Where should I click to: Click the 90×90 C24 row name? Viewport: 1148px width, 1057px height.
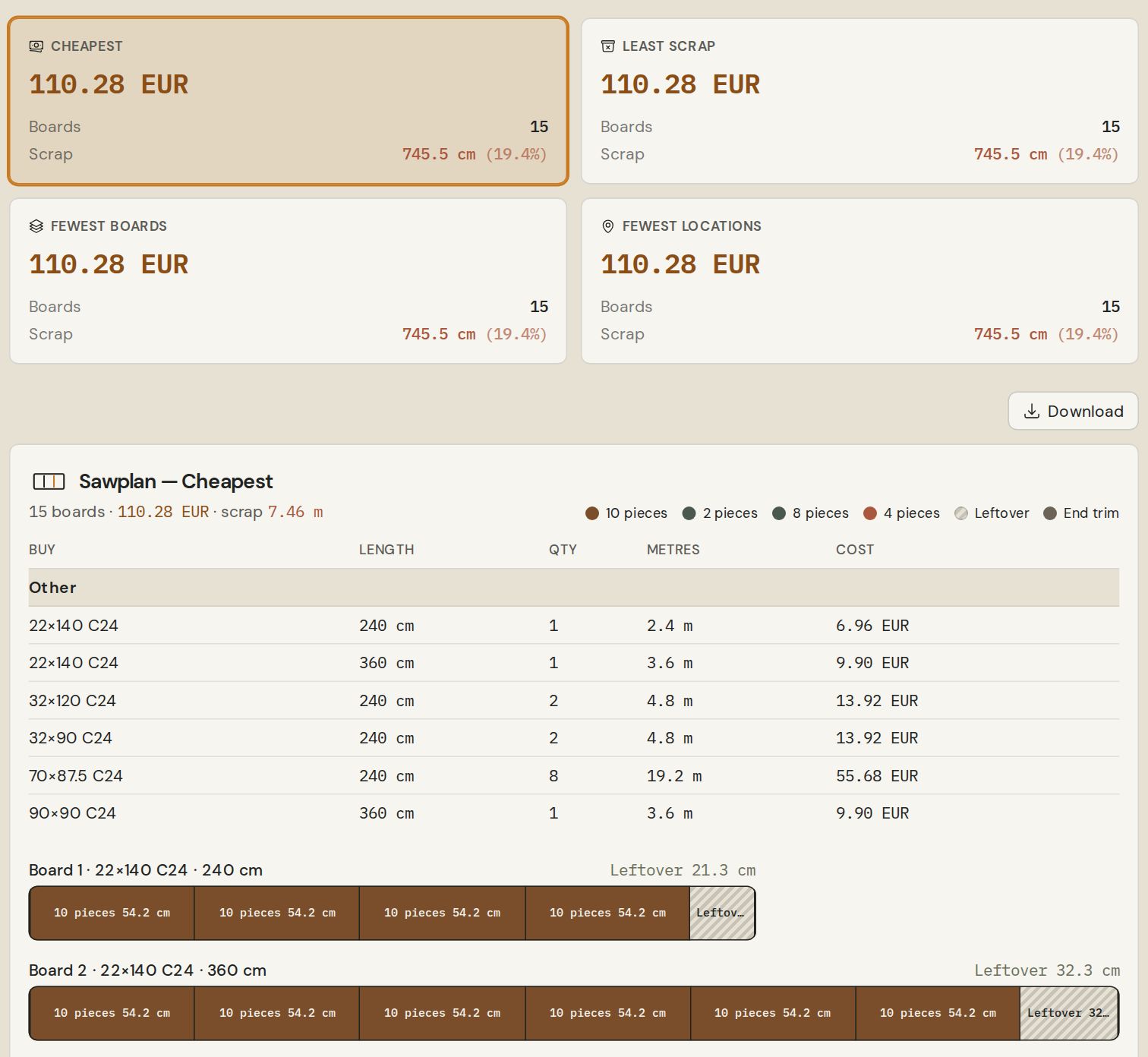click(72, 813)
